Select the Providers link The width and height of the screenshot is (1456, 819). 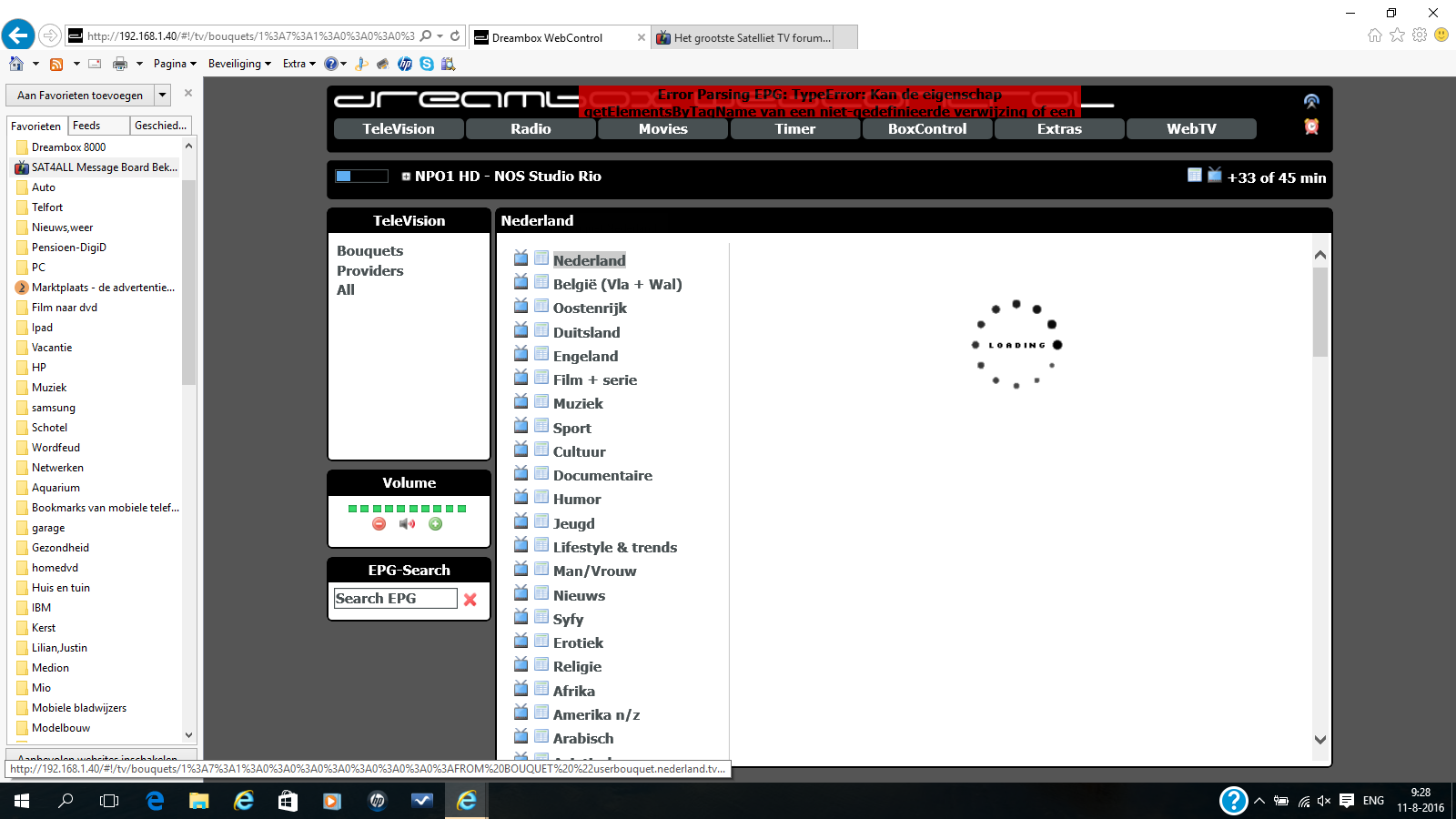click(369, 270)
